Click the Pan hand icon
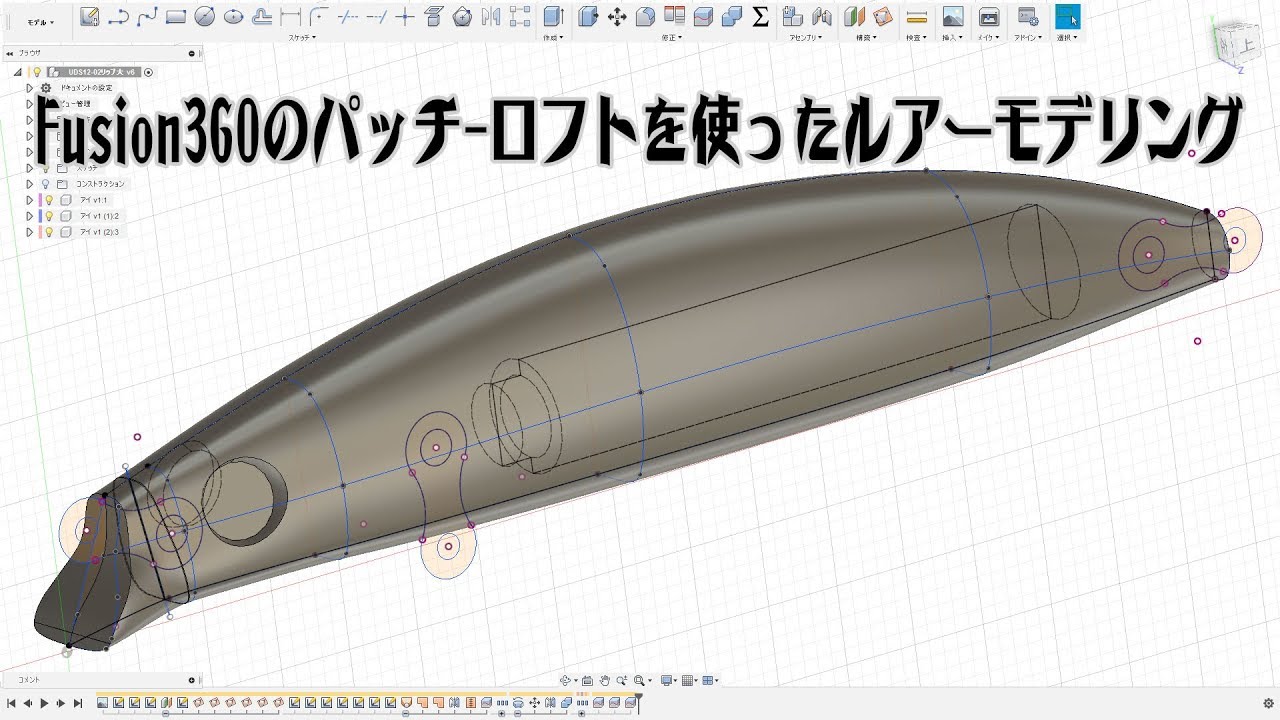This screenshot has height=720, width=1280. tap(604, 681)
